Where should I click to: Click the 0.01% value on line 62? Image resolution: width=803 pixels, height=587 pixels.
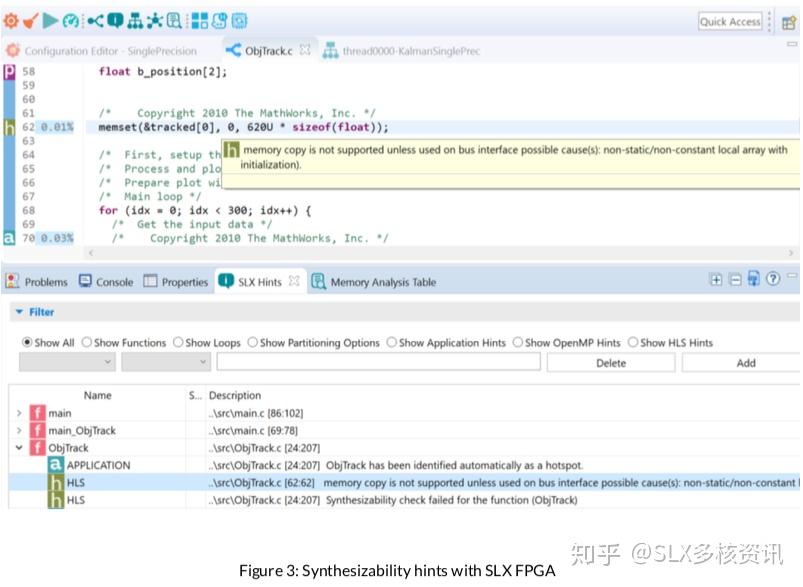pos(57,127)
